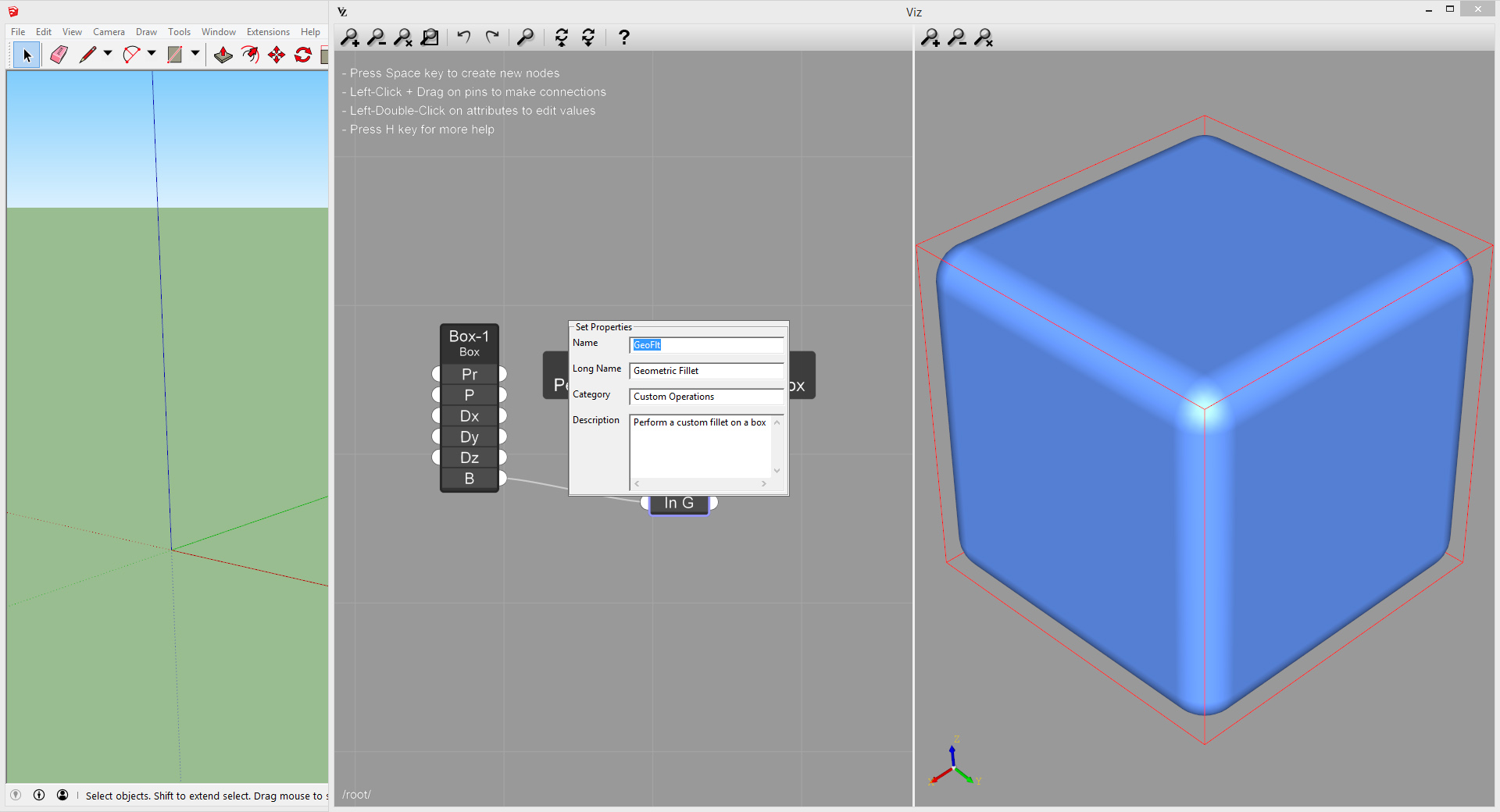Click the Category field Custom Operations
The width and height of the screenshot is (1500, 812).
click(705, 397)
